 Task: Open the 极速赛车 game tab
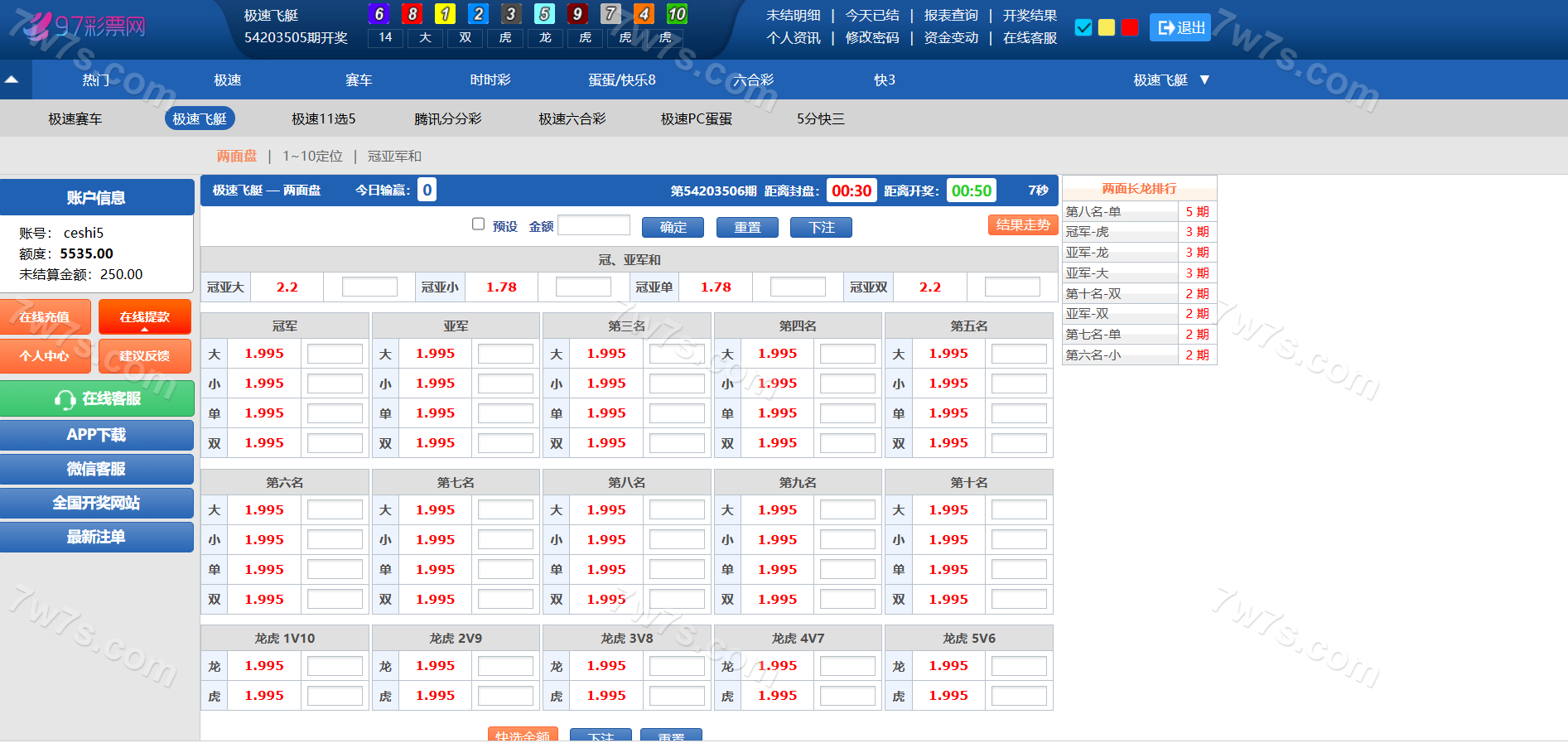pyautogui.click(x=75, y=118)
